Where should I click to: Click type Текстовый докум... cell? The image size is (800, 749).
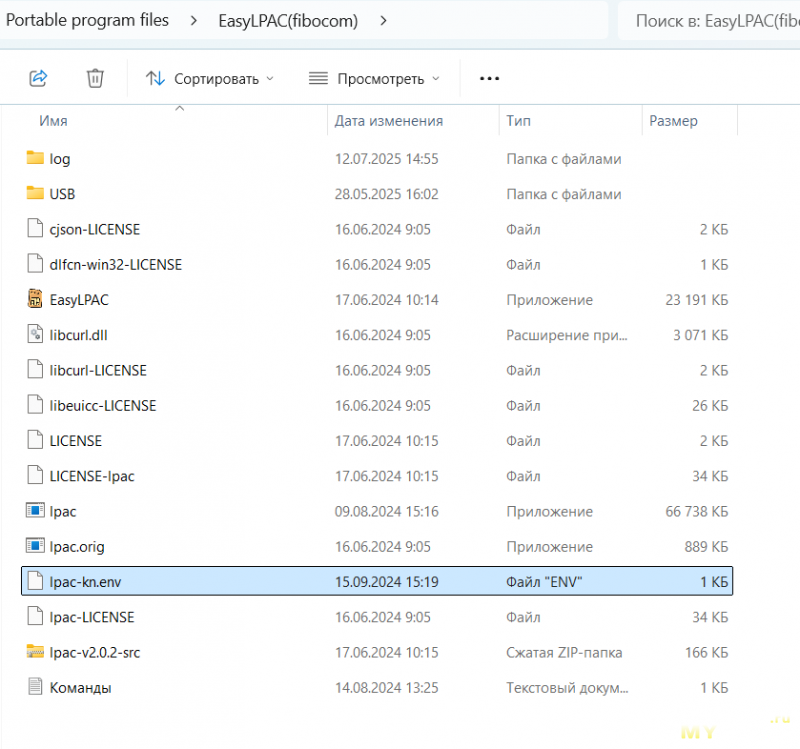point(567,688)
